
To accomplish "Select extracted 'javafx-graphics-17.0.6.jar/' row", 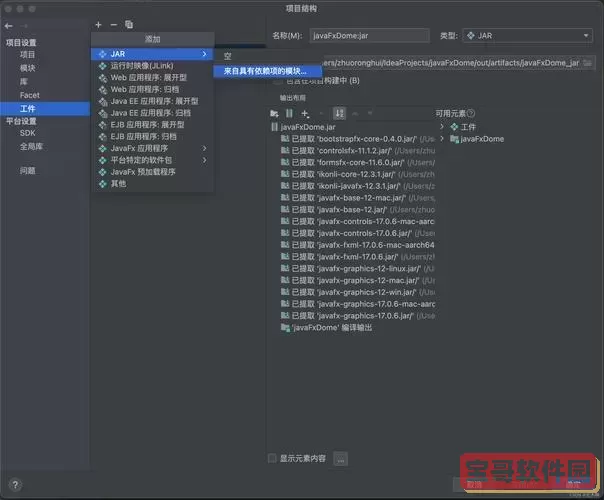I will pos(358,316).
